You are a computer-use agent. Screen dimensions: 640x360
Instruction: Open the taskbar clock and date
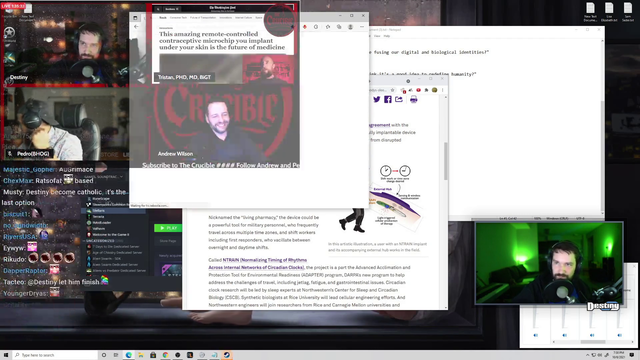(x=619, y=355)
